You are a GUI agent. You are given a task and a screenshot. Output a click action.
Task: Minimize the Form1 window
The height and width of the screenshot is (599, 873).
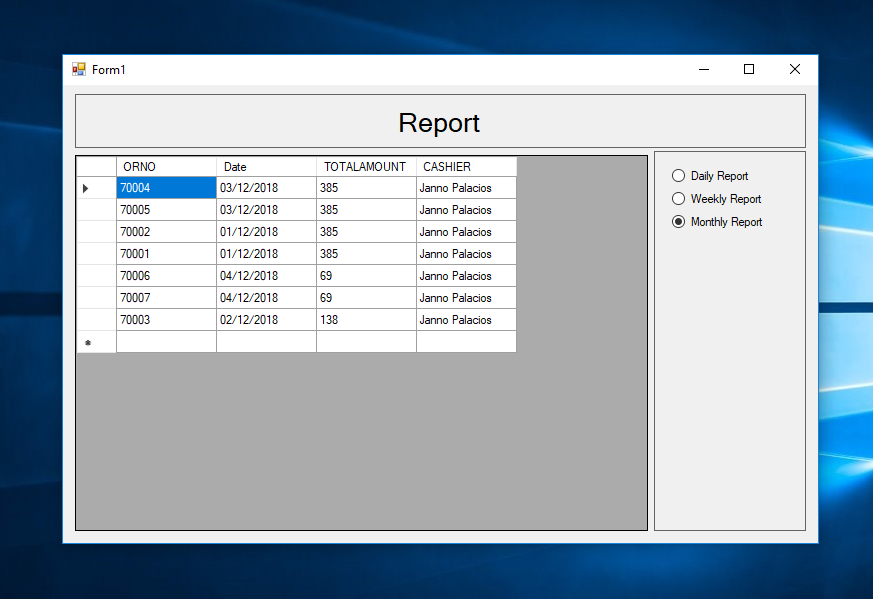click(x=704, y=70)
